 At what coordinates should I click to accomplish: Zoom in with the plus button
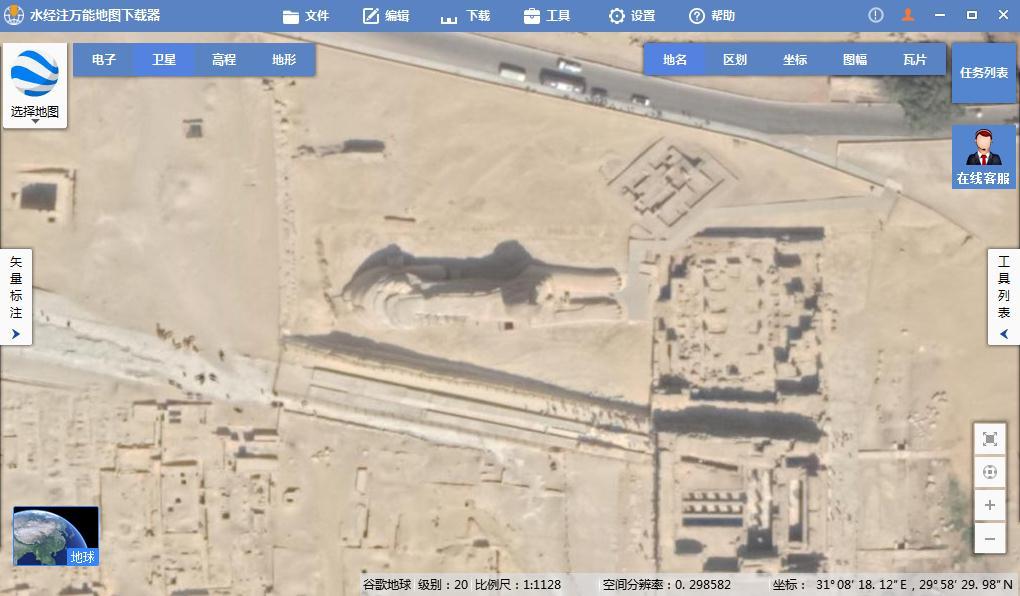pyautogui.click(x=989, y=505)
